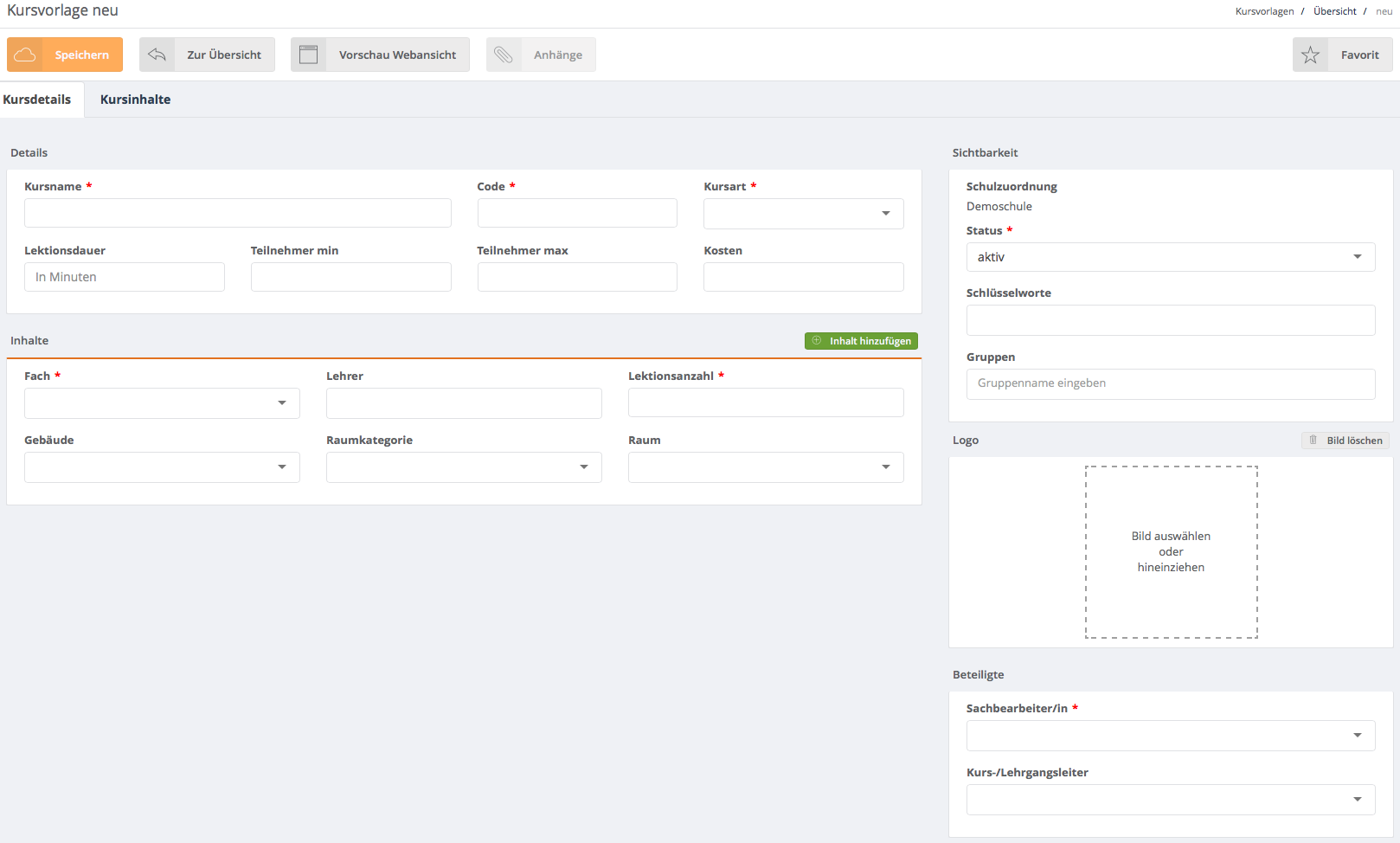Click the Demoschule school assignment text
1400x843 pixels.
999,207
